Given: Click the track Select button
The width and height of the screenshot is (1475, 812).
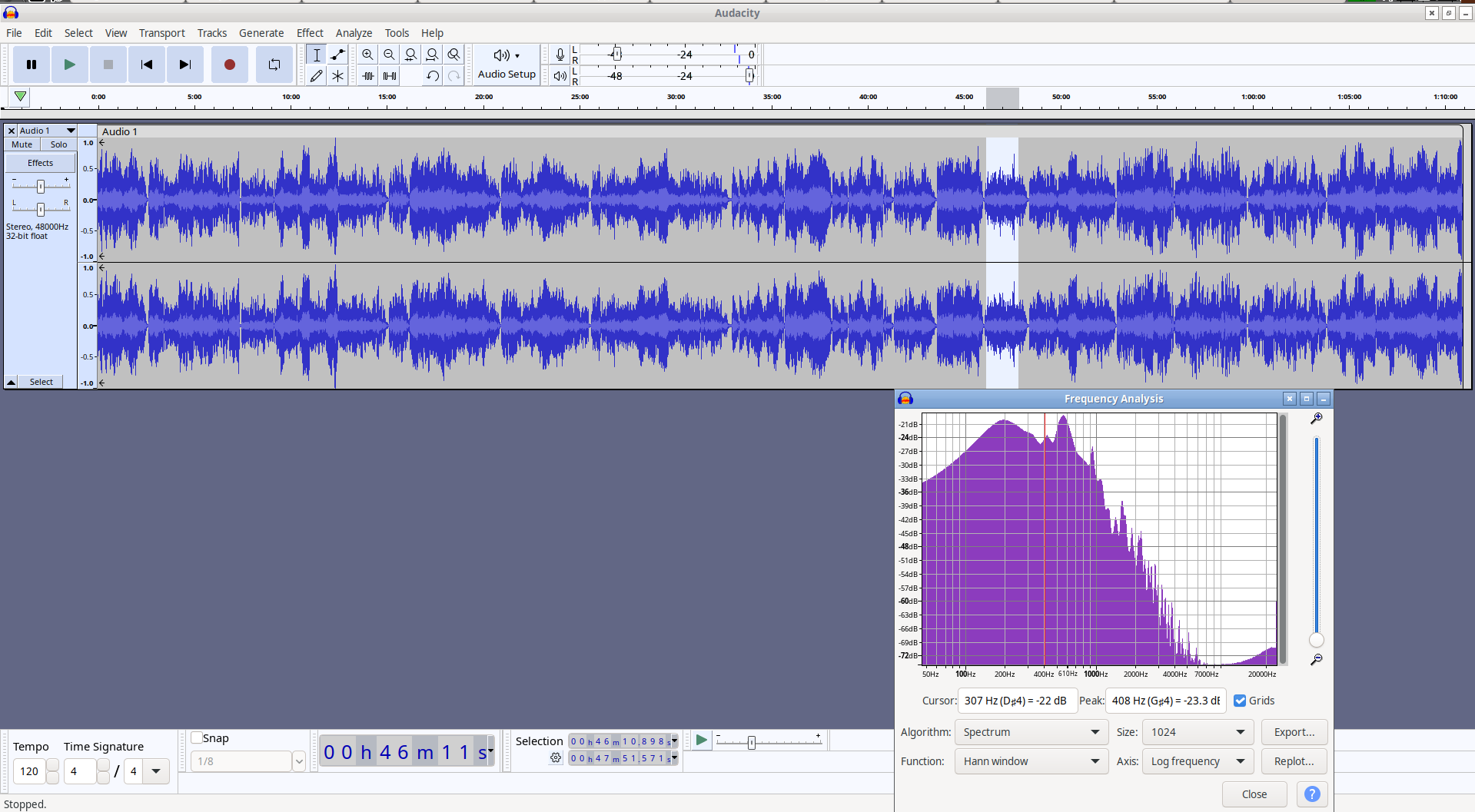Looking at the screenshot, I should [x=42, y=382].
